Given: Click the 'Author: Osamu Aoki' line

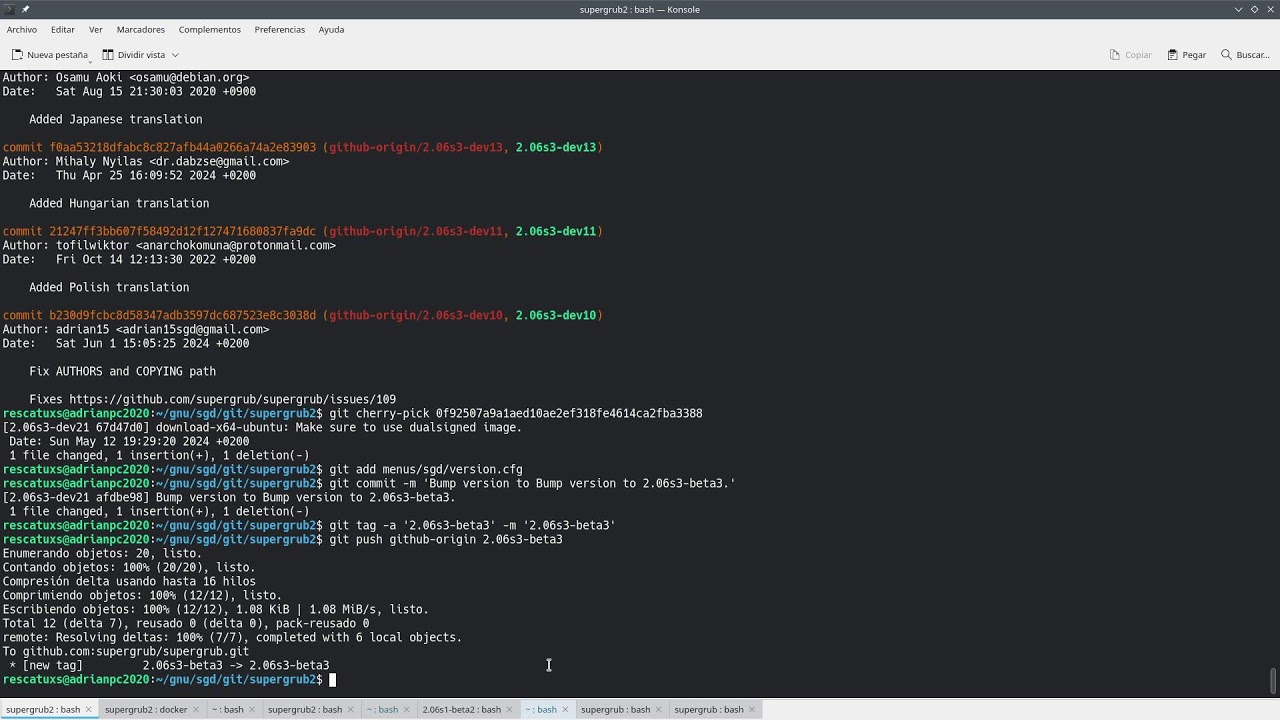Looking at the screenshot, I should 126,77.
